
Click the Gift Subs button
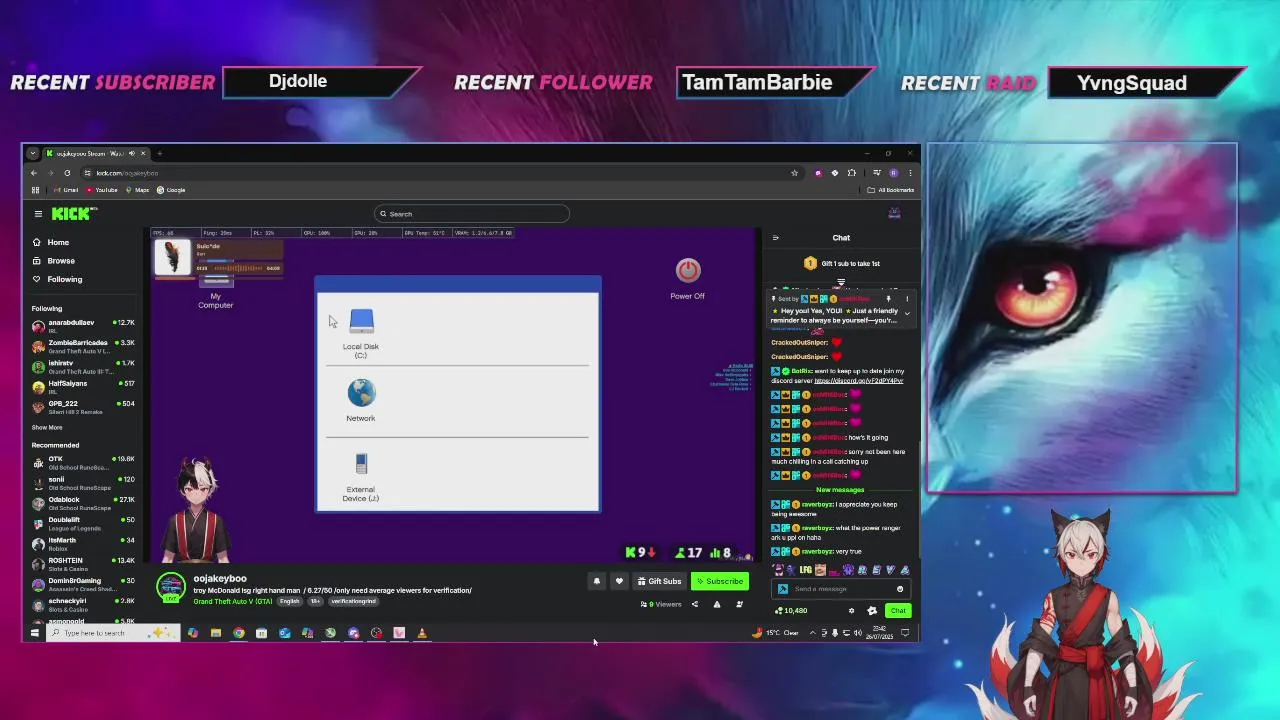[659, 581]
